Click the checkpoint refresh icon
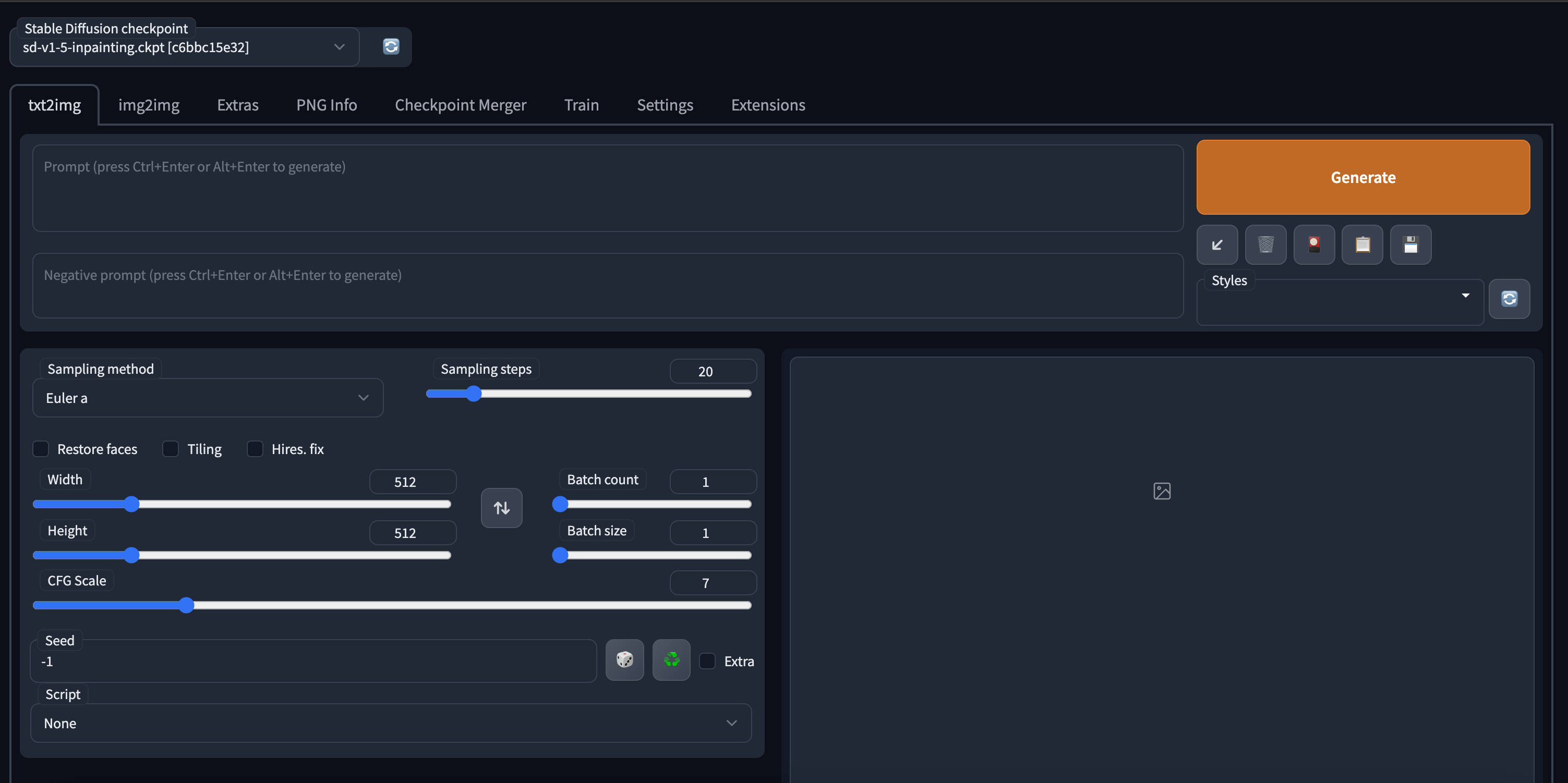The image size is (1568, 783). (x=391, y=47)
